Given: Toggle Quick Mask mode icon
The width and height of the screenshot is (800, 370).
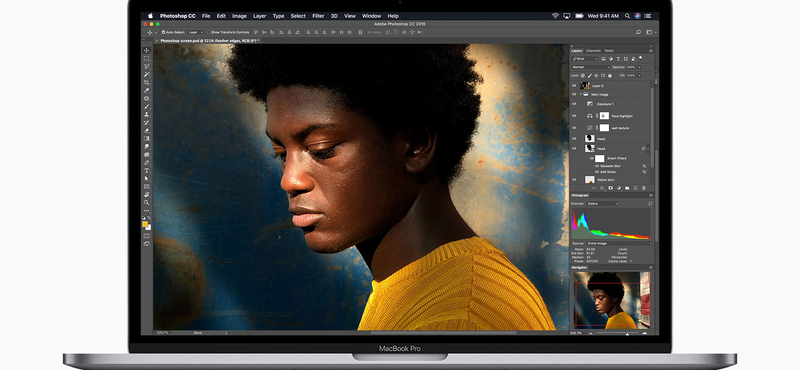Looking at the screenshot, I should pos(147,235).
